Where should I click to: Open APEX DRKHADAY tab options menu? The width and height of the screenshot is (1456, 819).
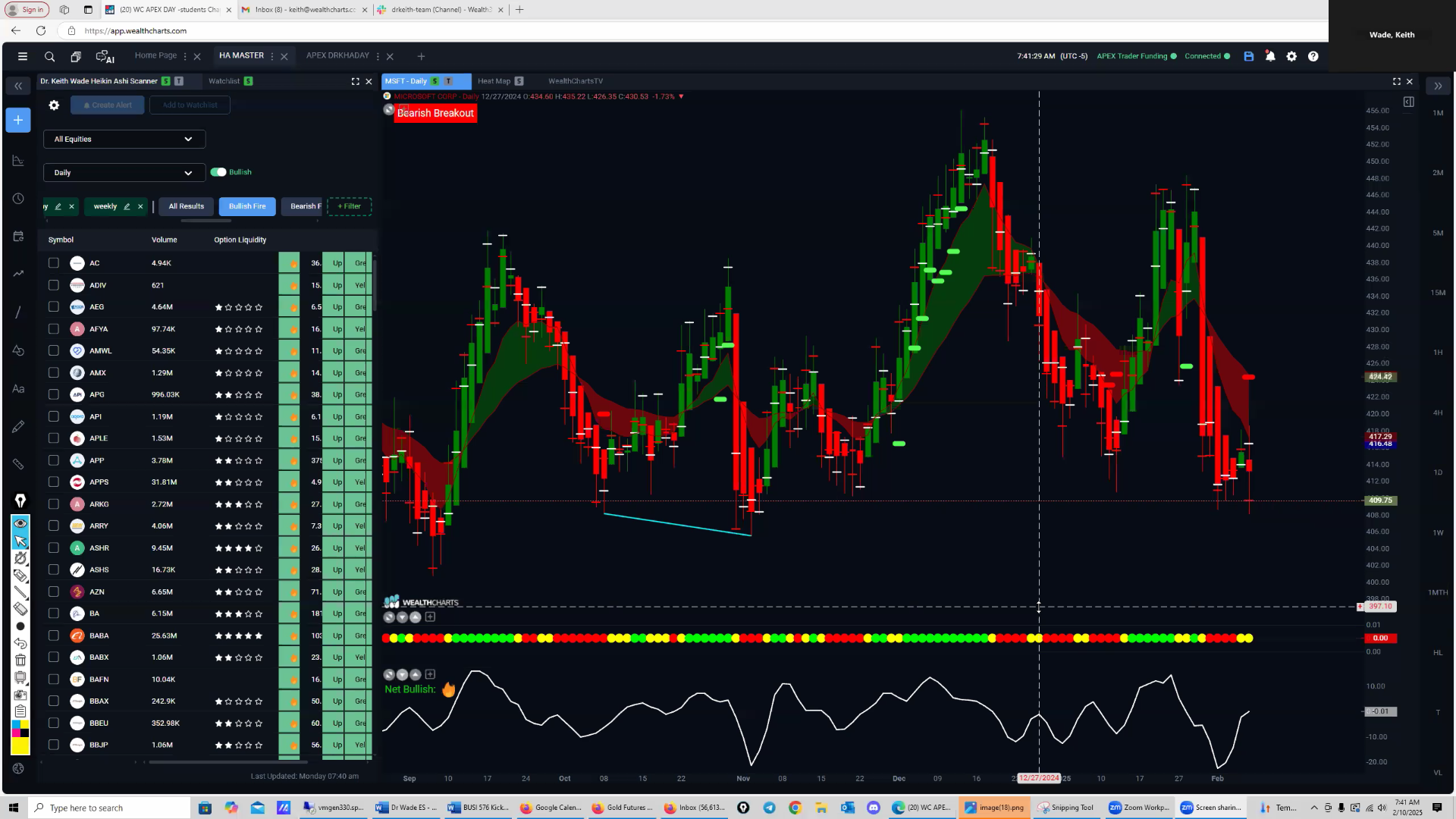coord(378,56)
